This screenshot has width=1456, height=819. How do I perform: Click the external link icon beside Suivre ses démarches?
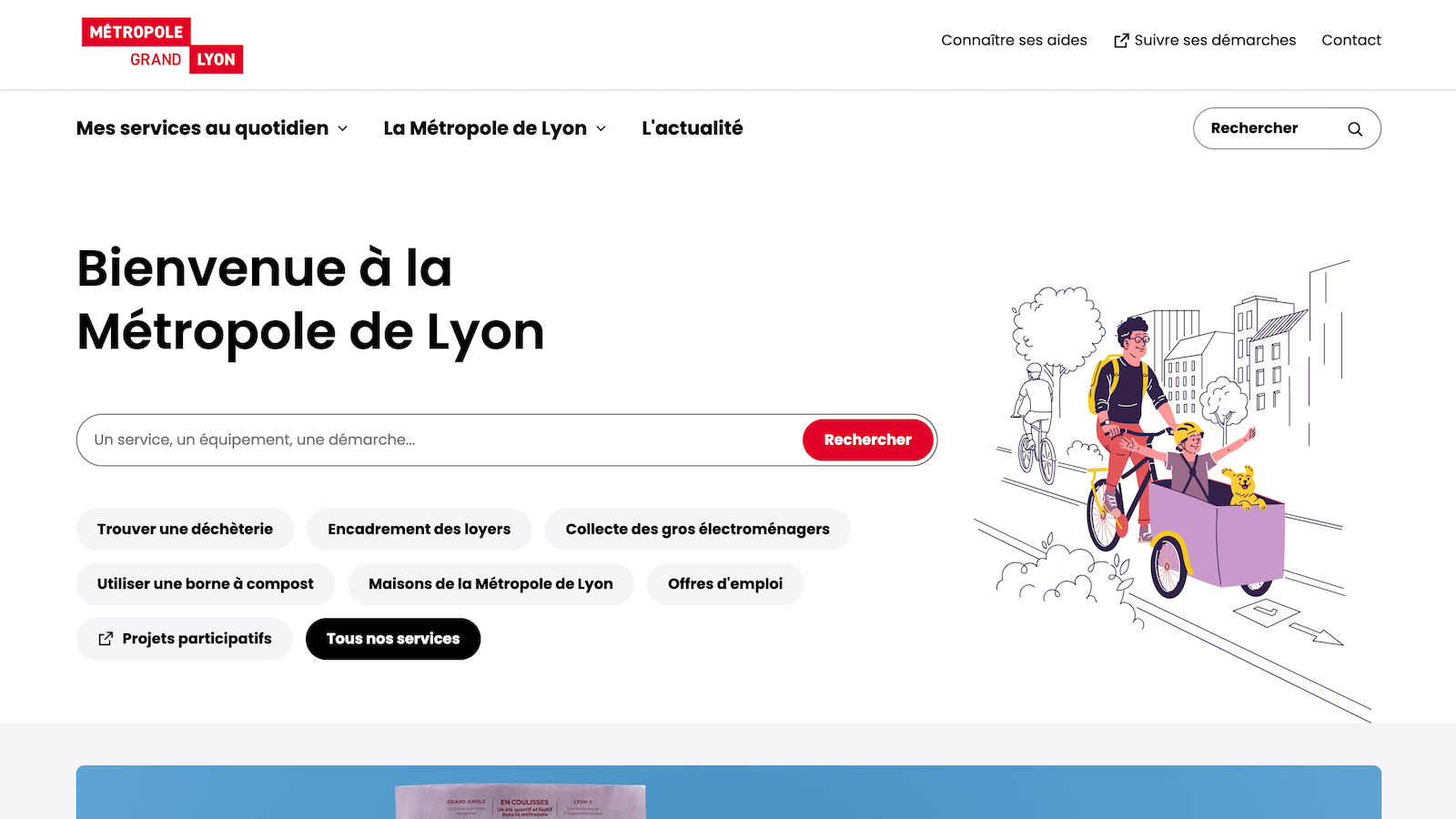(1121, 40)
